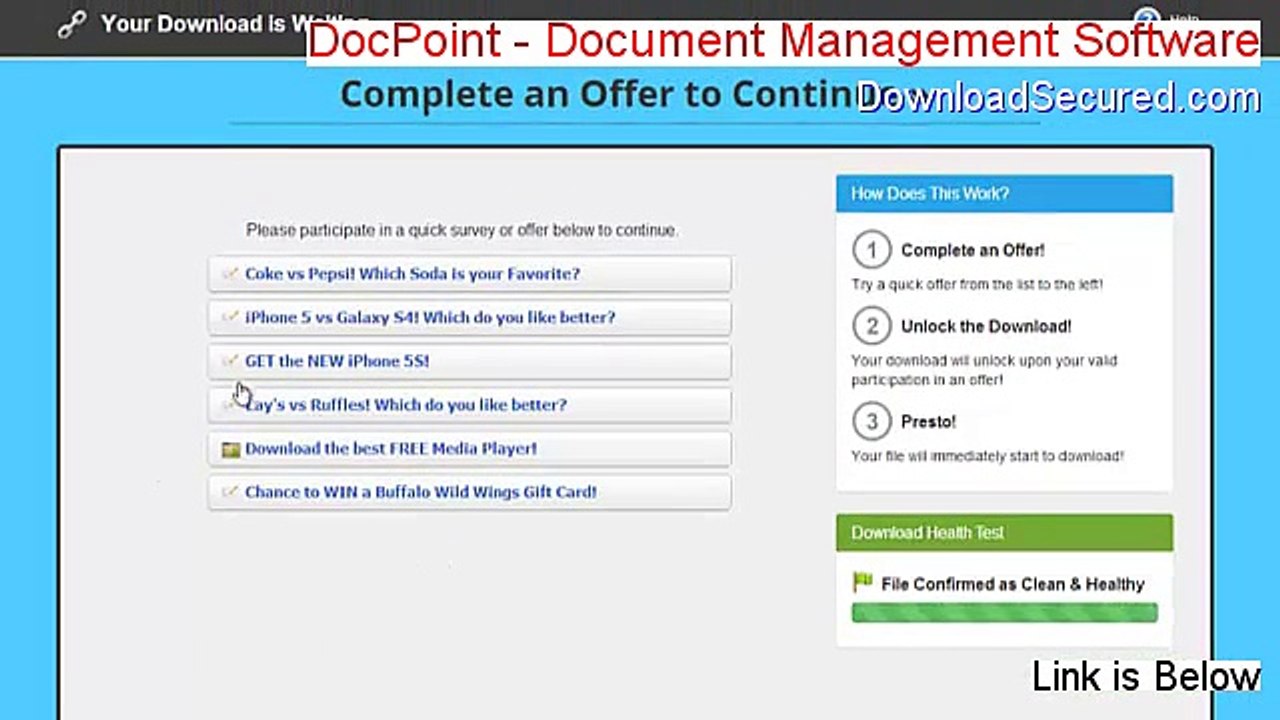Open the Coke vs Pepsi survey offer
This screenshot has width=1280, height=720.
pos(469,274)
